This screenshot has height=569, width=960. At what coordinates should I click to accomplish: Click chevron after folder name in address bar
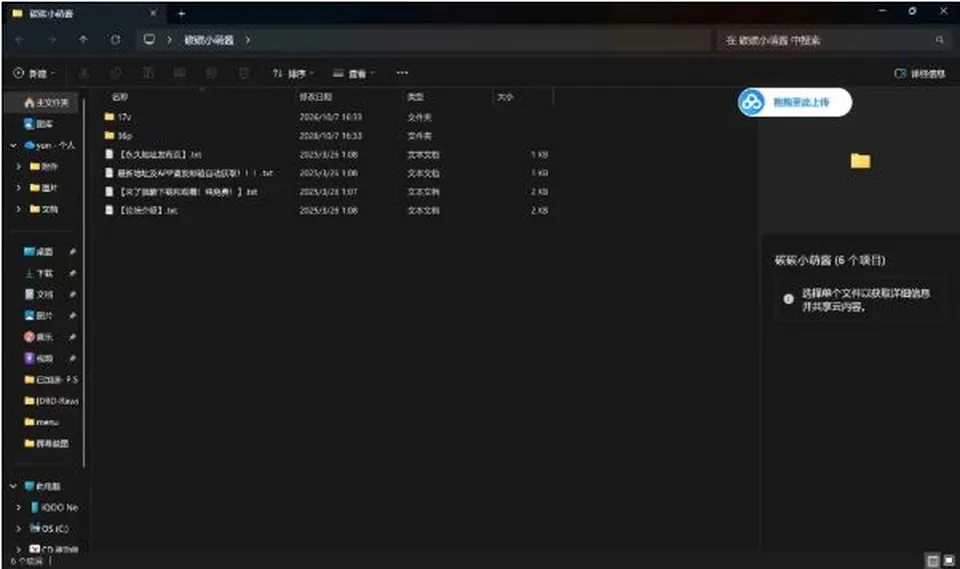pos(247,40)
